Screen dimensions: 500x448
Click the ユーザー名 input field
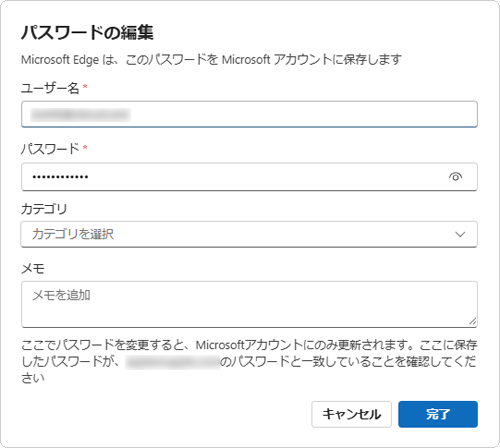[249, 114]
